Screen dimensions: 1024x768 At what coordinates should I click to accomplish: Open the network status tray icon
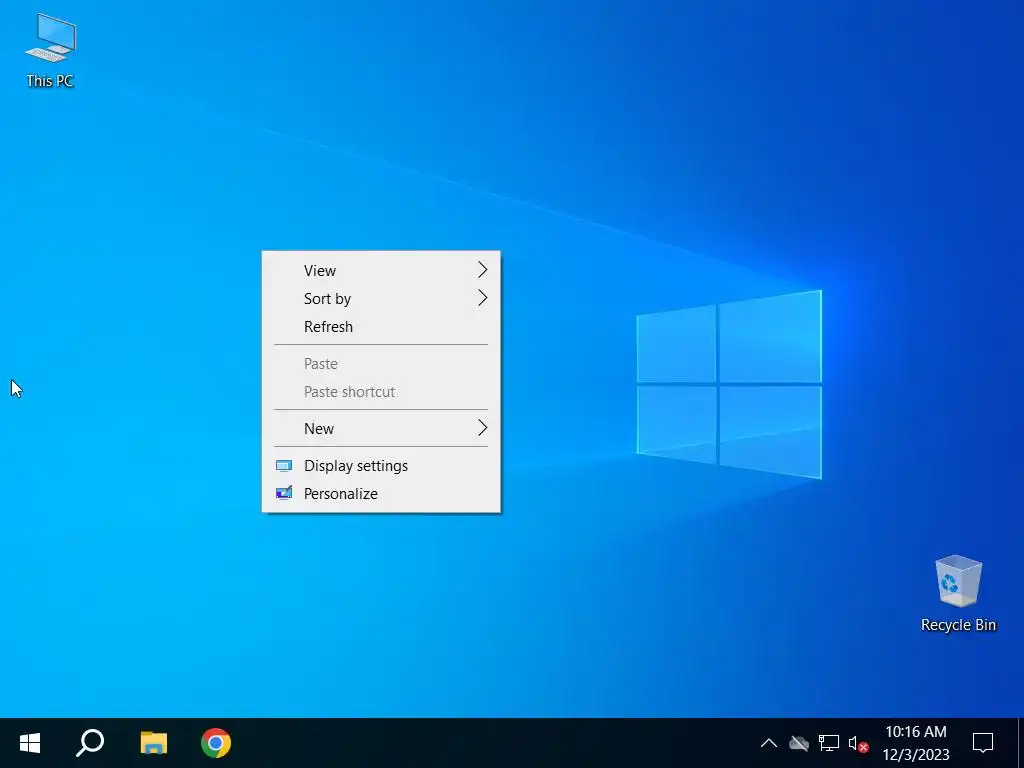[829, 743]
